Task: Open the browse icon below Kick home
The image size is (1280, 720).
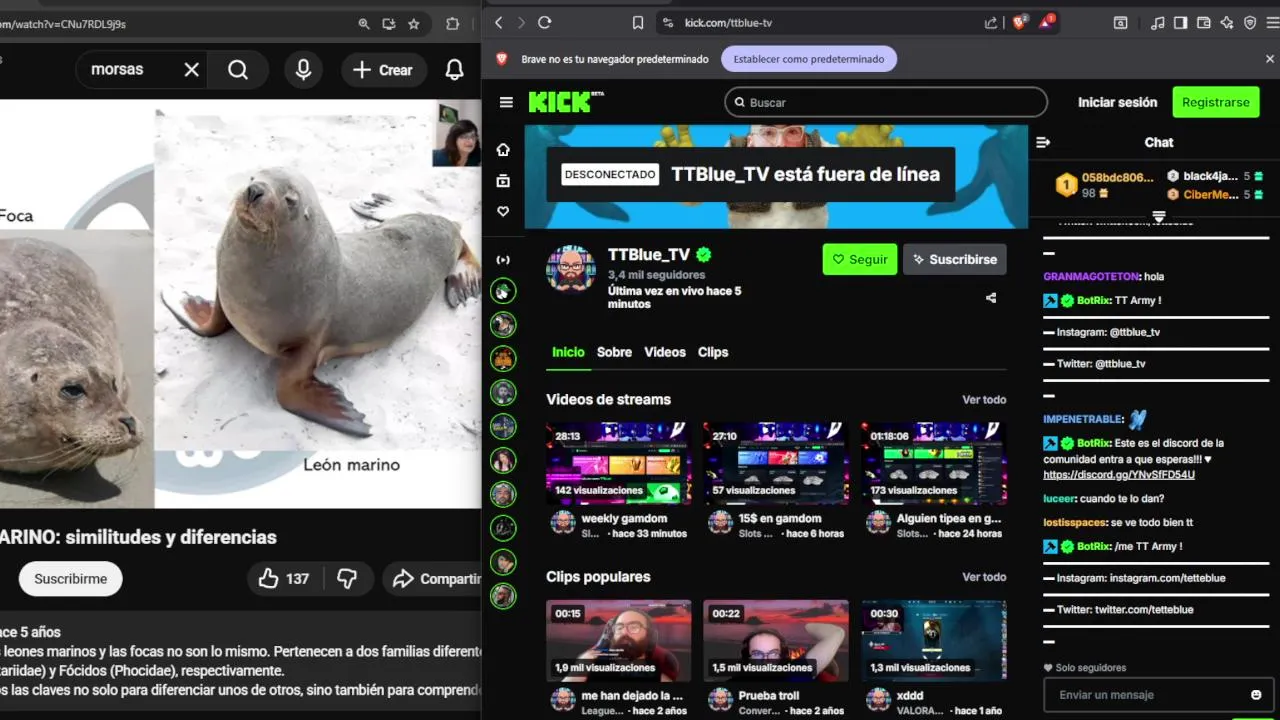Action: point(503,181)
